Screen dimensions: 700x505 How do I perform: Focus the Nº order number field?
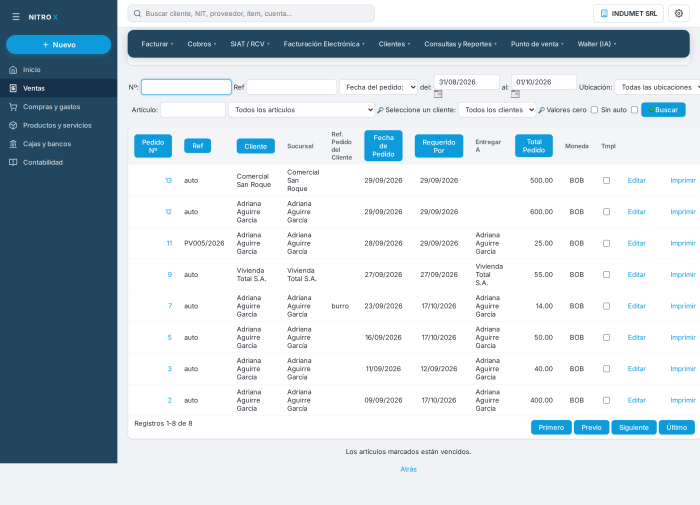[x=186, y=87]
